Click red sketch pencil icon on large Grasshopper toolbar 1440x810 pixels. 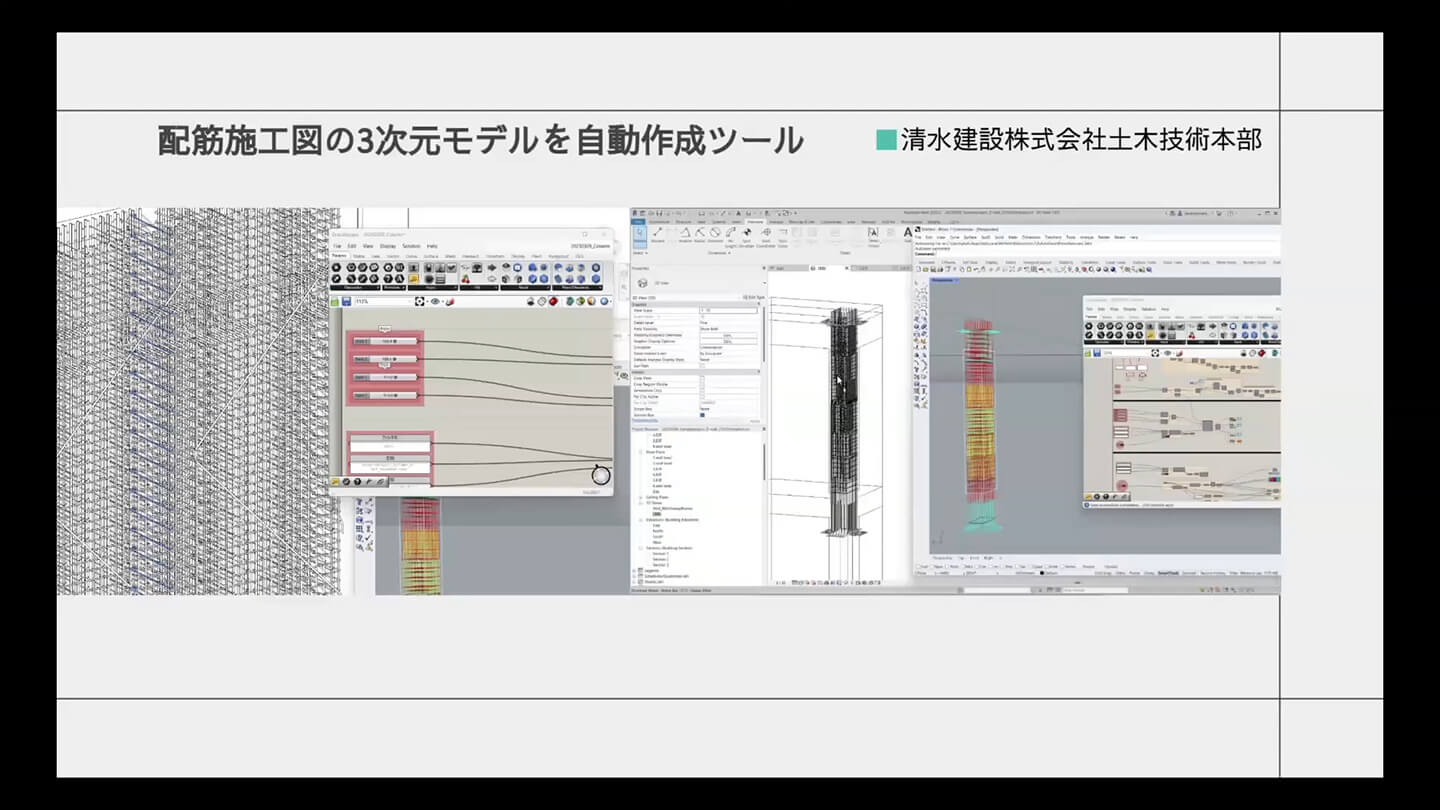[450, 302]
